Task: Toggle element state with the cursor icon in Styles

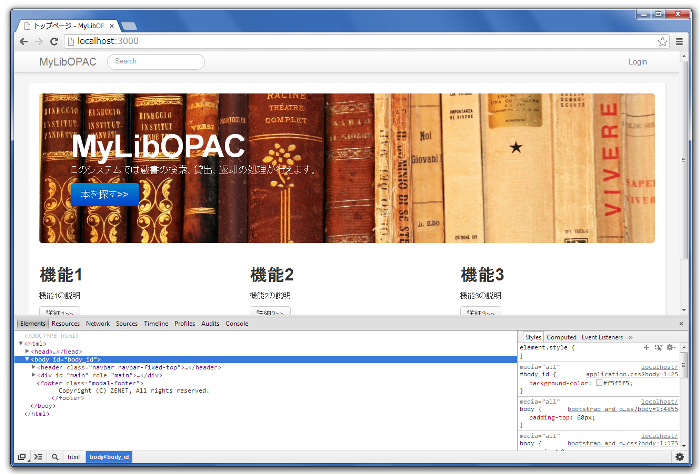Action: coord(658,347)
